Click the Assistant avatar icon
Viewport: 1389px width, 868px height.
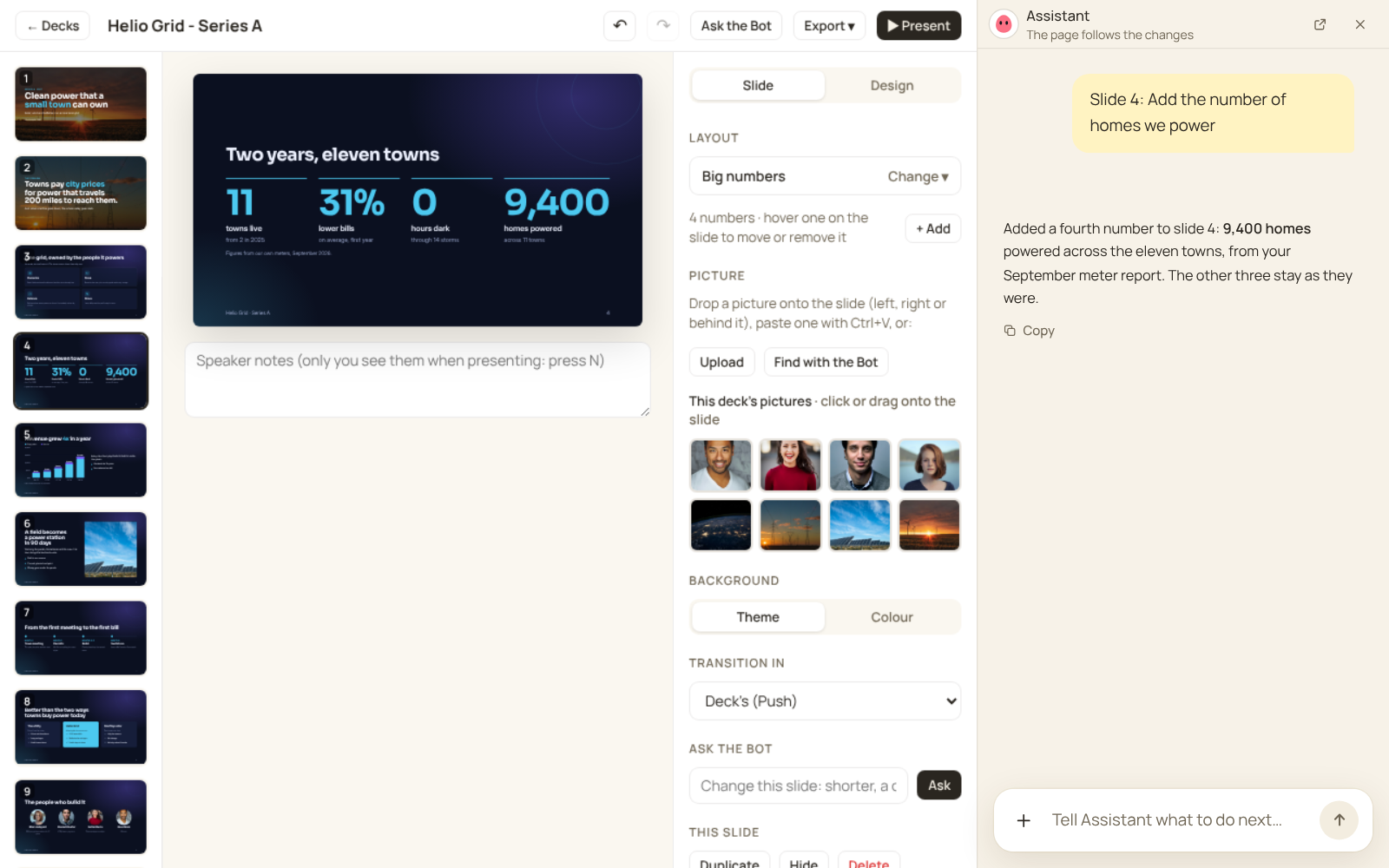click(x=1004, y=24)
